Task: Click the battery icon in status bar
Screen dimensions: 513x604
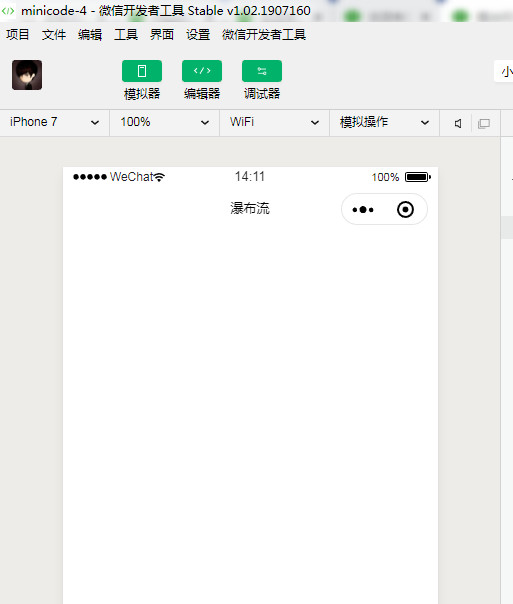Action: [x=418, y=177]
